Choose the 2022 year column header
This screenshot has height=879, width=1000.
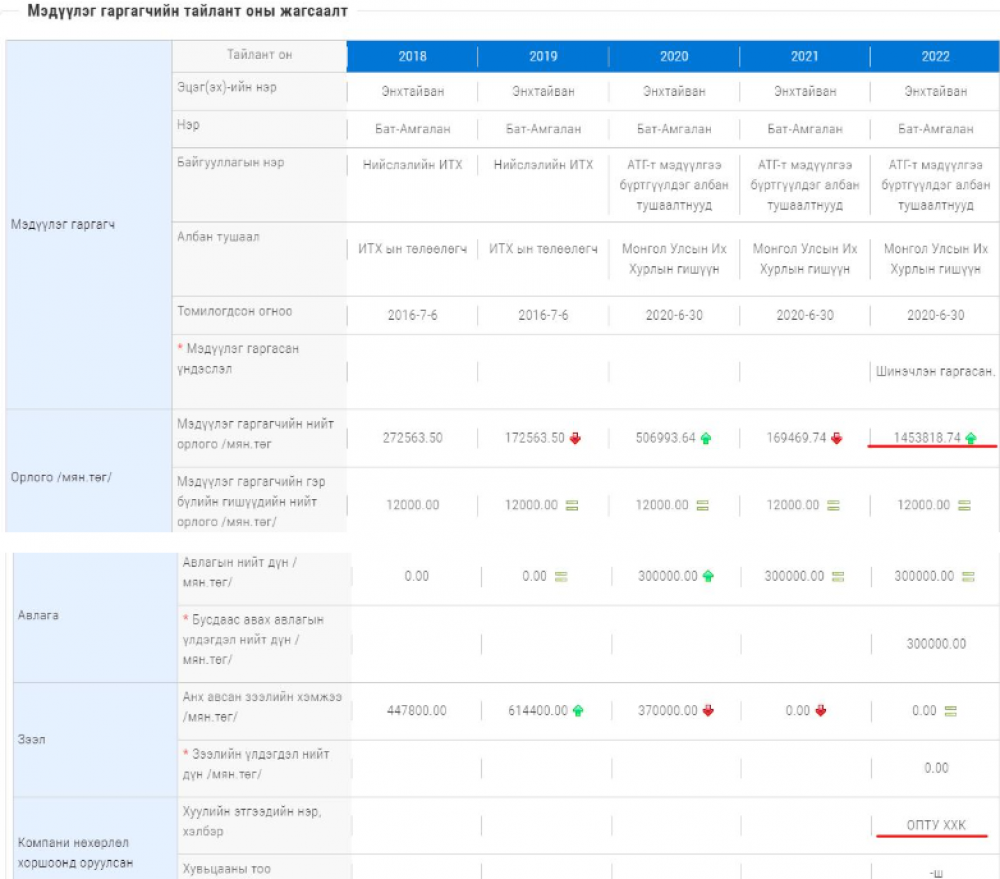coord(936,57)
